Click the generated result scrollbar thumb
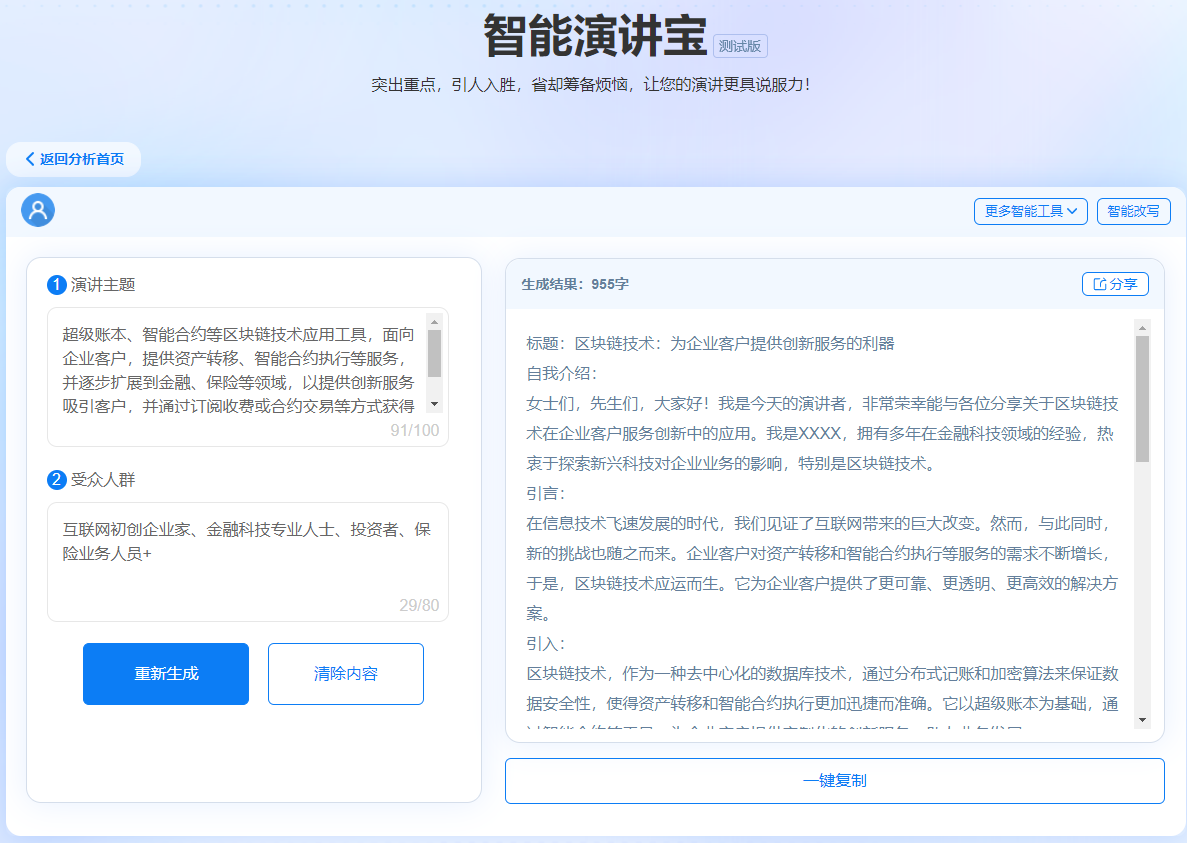This screenshot has height=843, width=1187. tap(1142, 398)
